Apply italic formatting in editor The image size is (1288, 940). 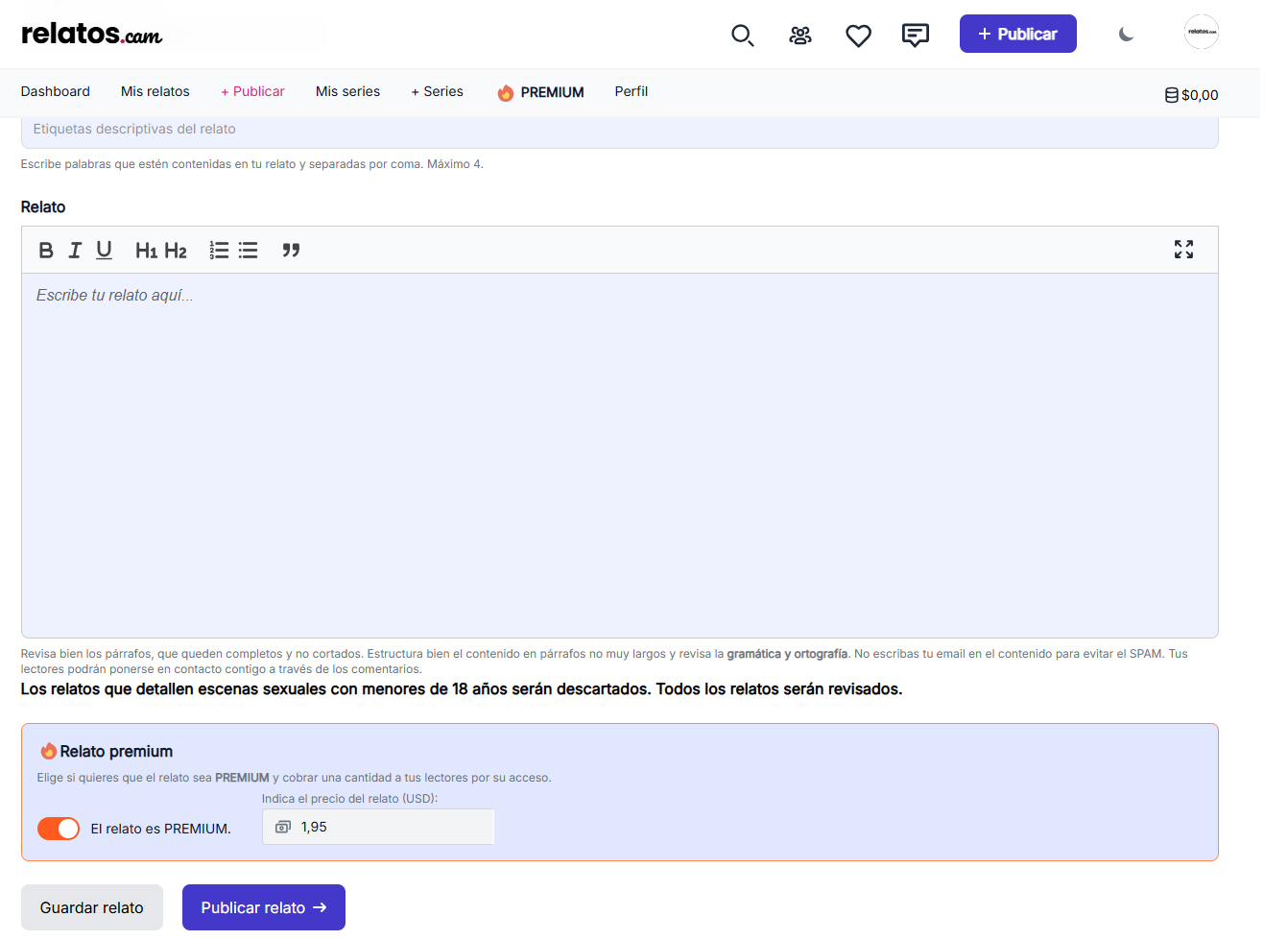point(75,251)
